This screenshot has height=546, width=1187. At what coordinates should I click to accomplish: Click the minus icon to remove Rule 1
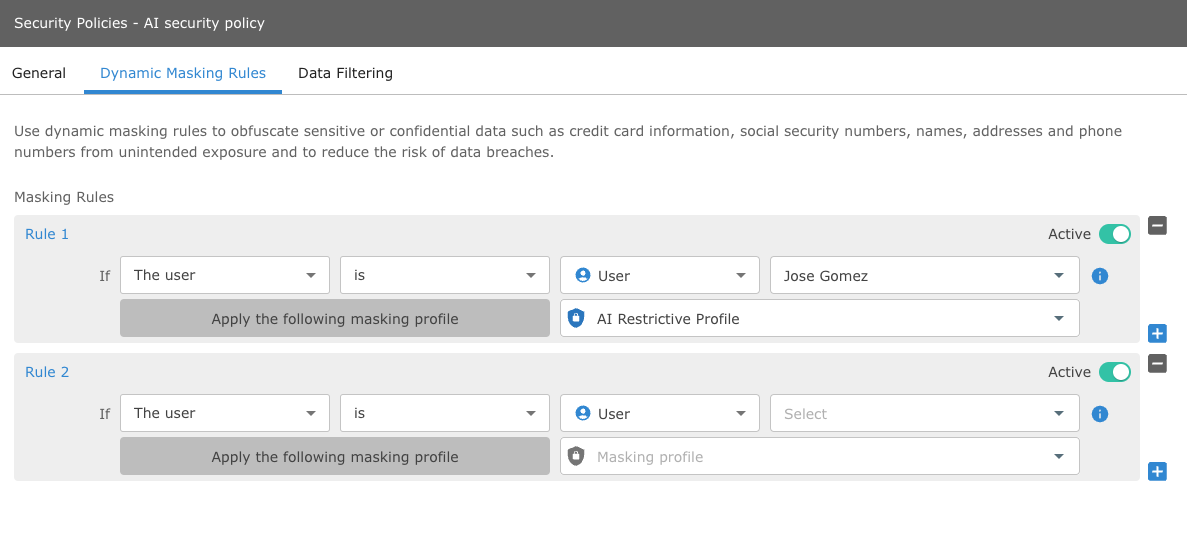[1157, 226]
